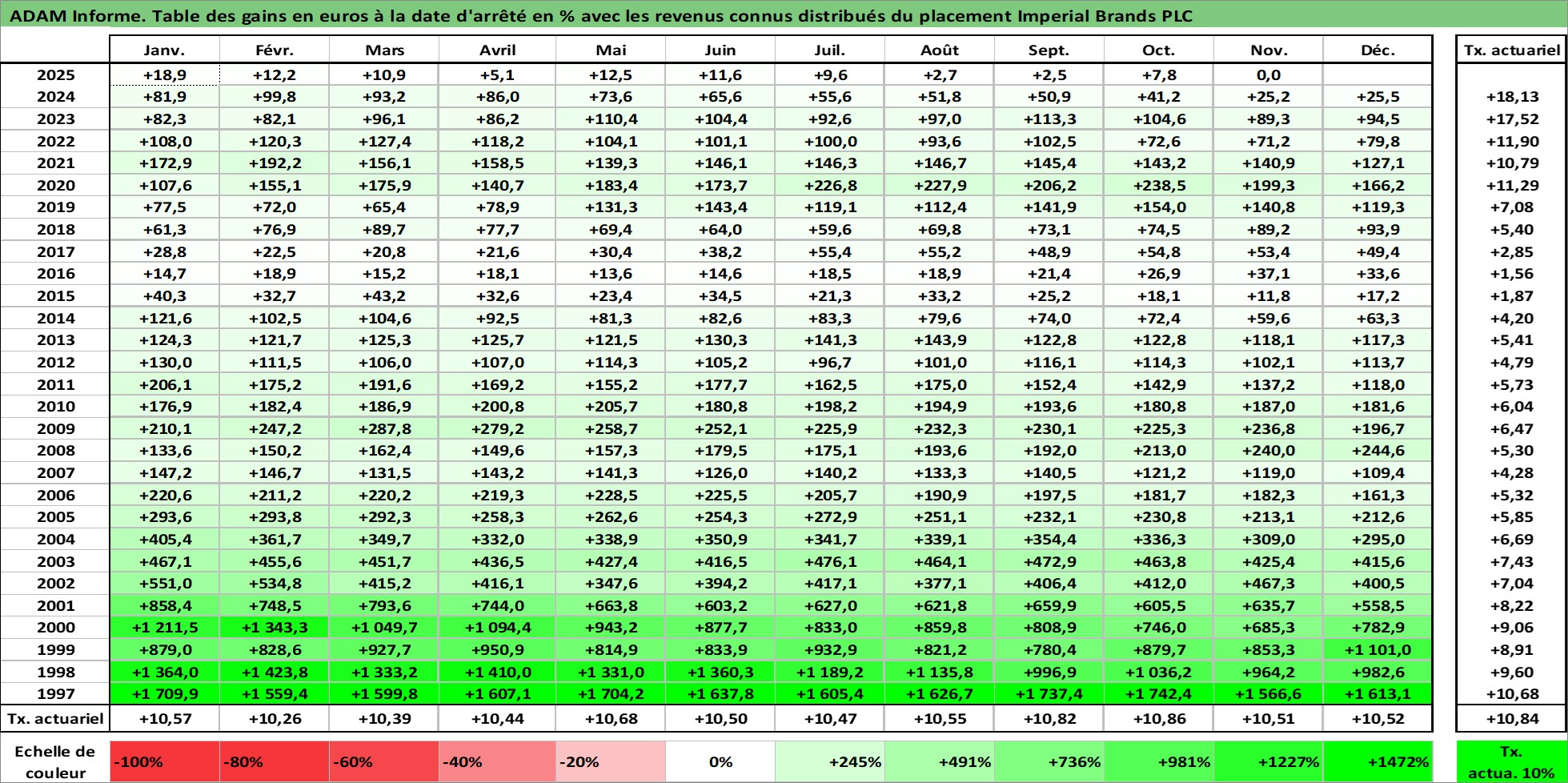Select cell +18,9 for Janv. 2025
The width and height of the screenshot is (1568, 783).
click(164, 75)
